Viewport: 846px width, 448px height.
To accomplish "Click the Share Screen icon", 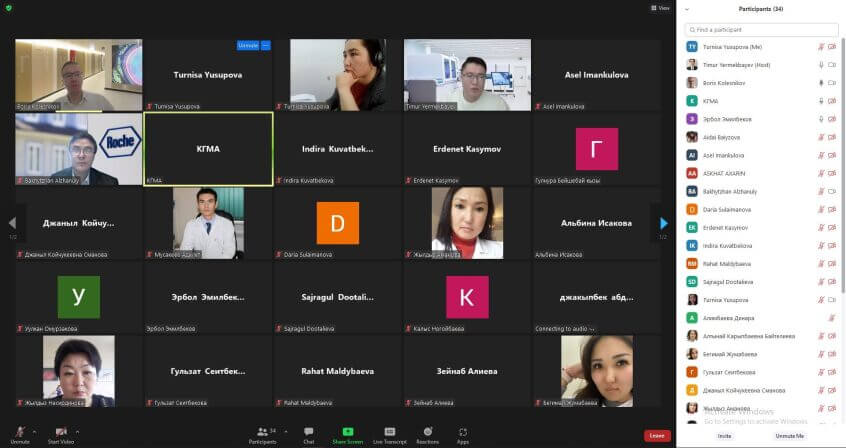I will 347,433.
